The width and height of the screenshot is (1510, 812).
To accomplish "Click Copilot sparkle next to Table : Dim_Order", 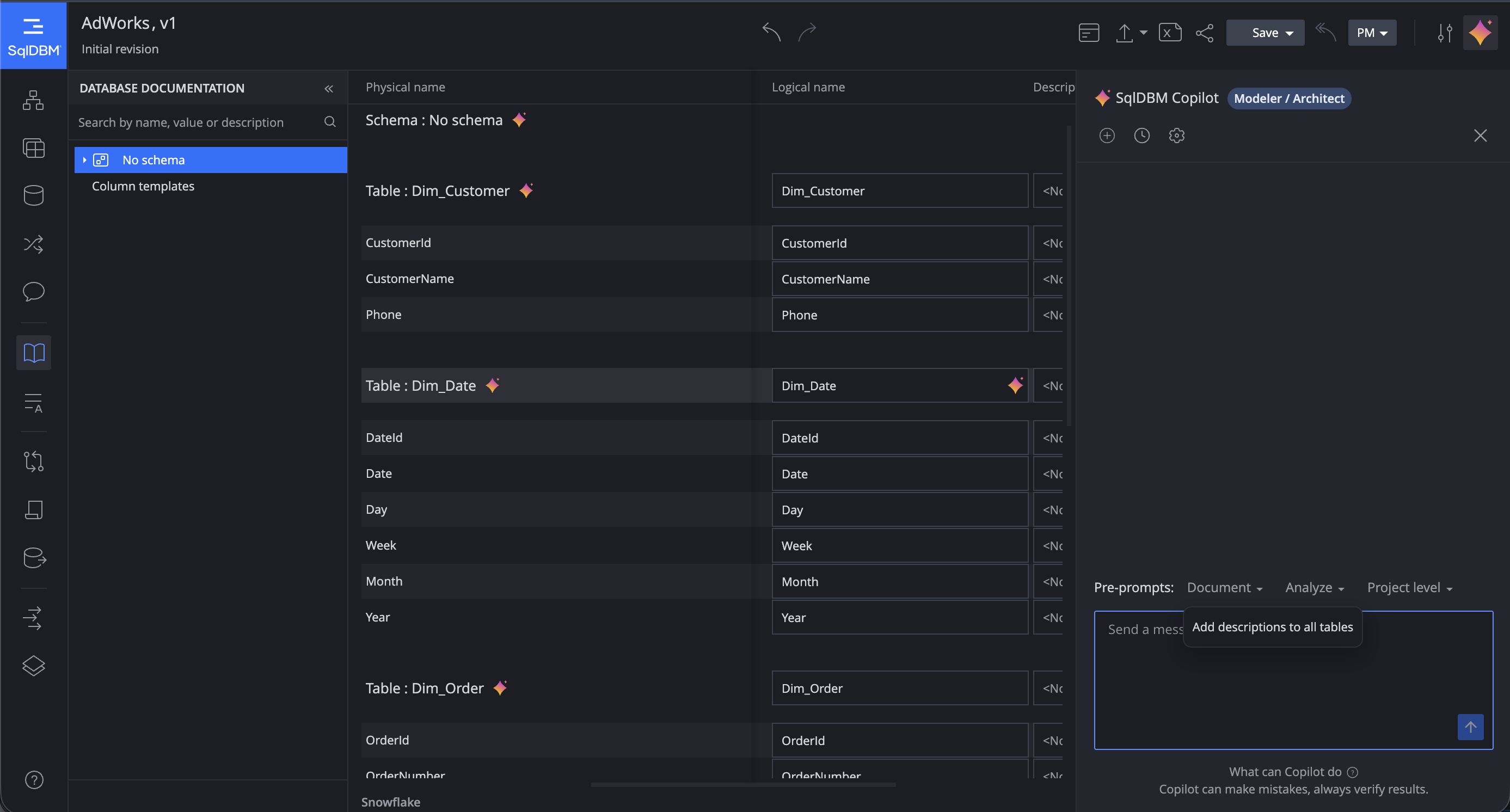I will [x=501, y=688].
